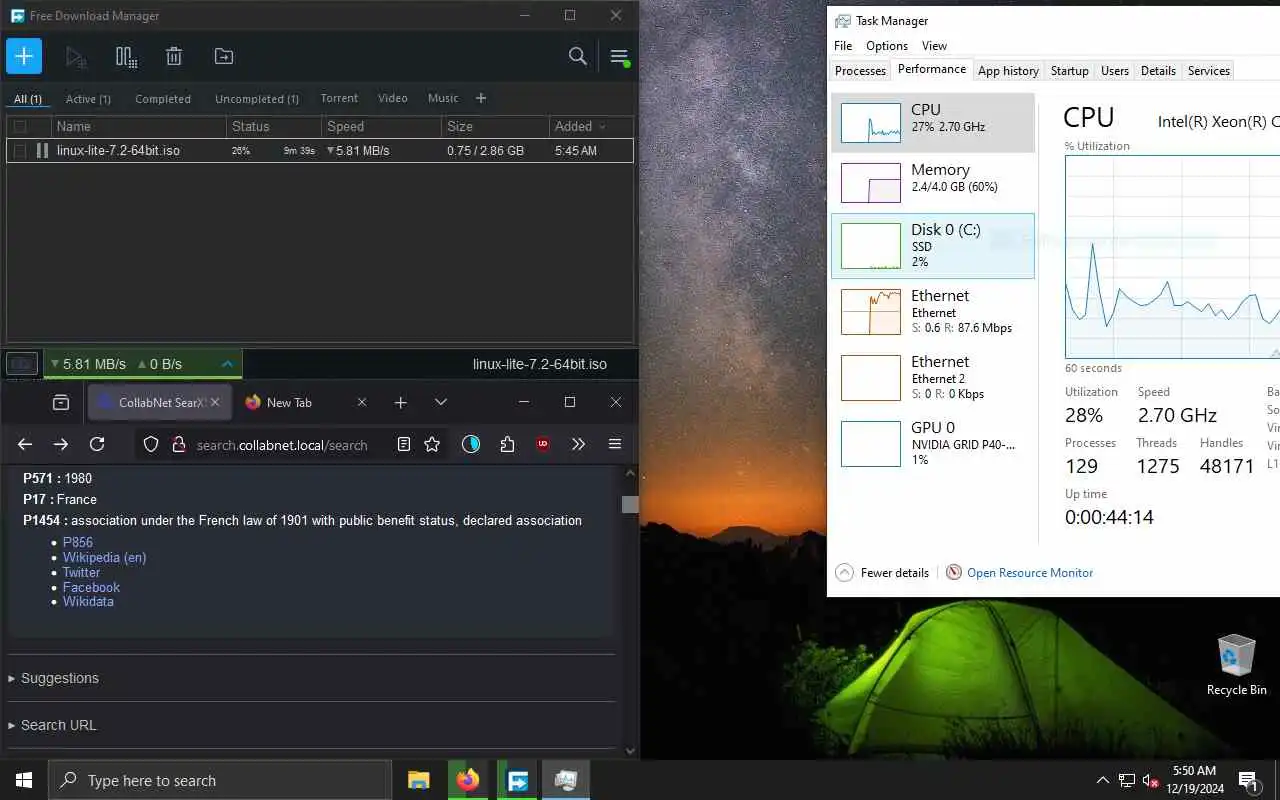Viewport: 1280px width, 800px height.
Task: Reload the search.collabnet.local page
Action: coord(97,444)
